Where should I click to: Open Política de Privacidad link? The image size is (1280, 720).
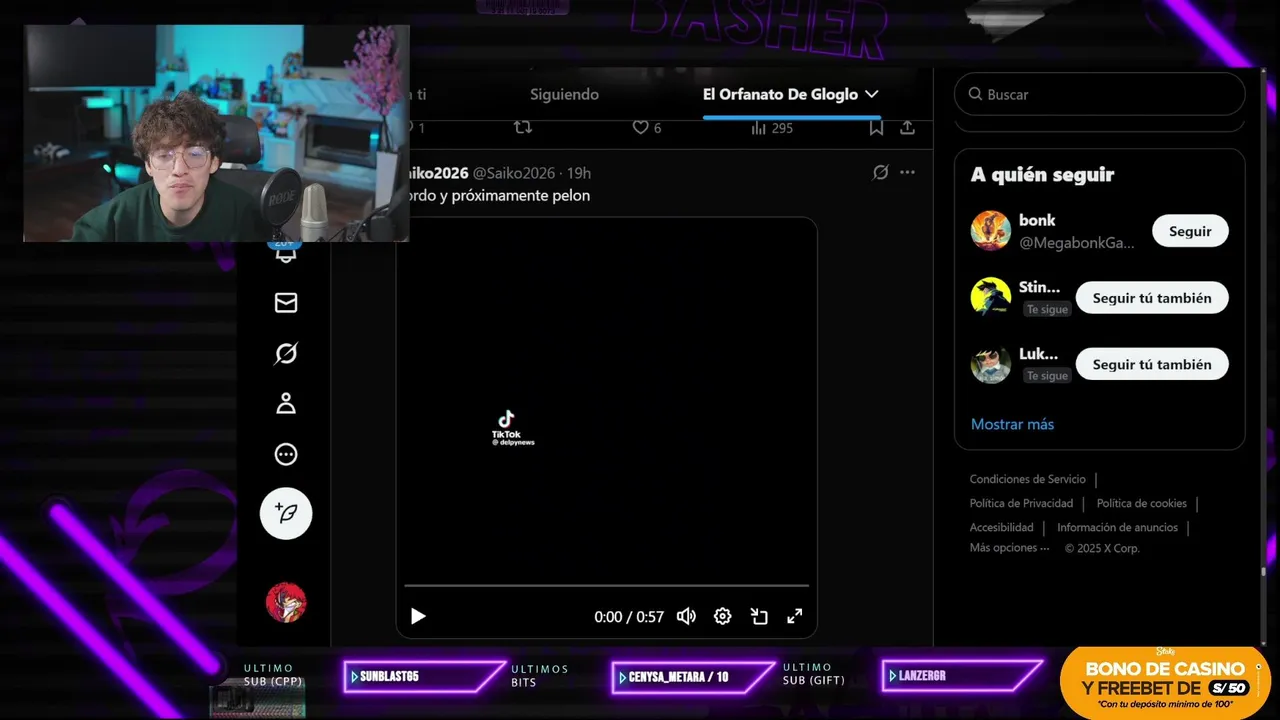coord(1021,503)
